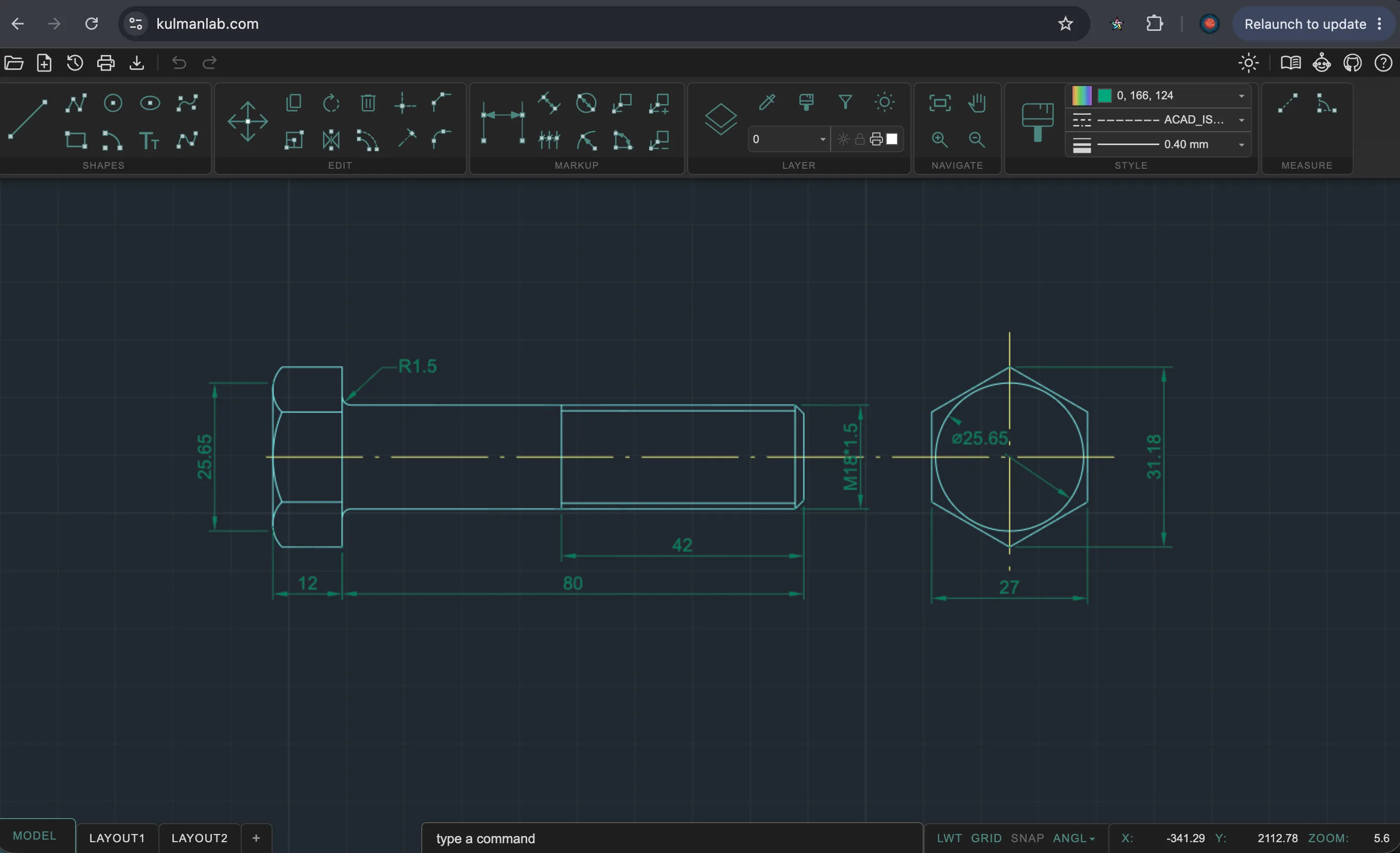Toggle the layer lock icon
Screen dimensions: 1400x853
859,139
